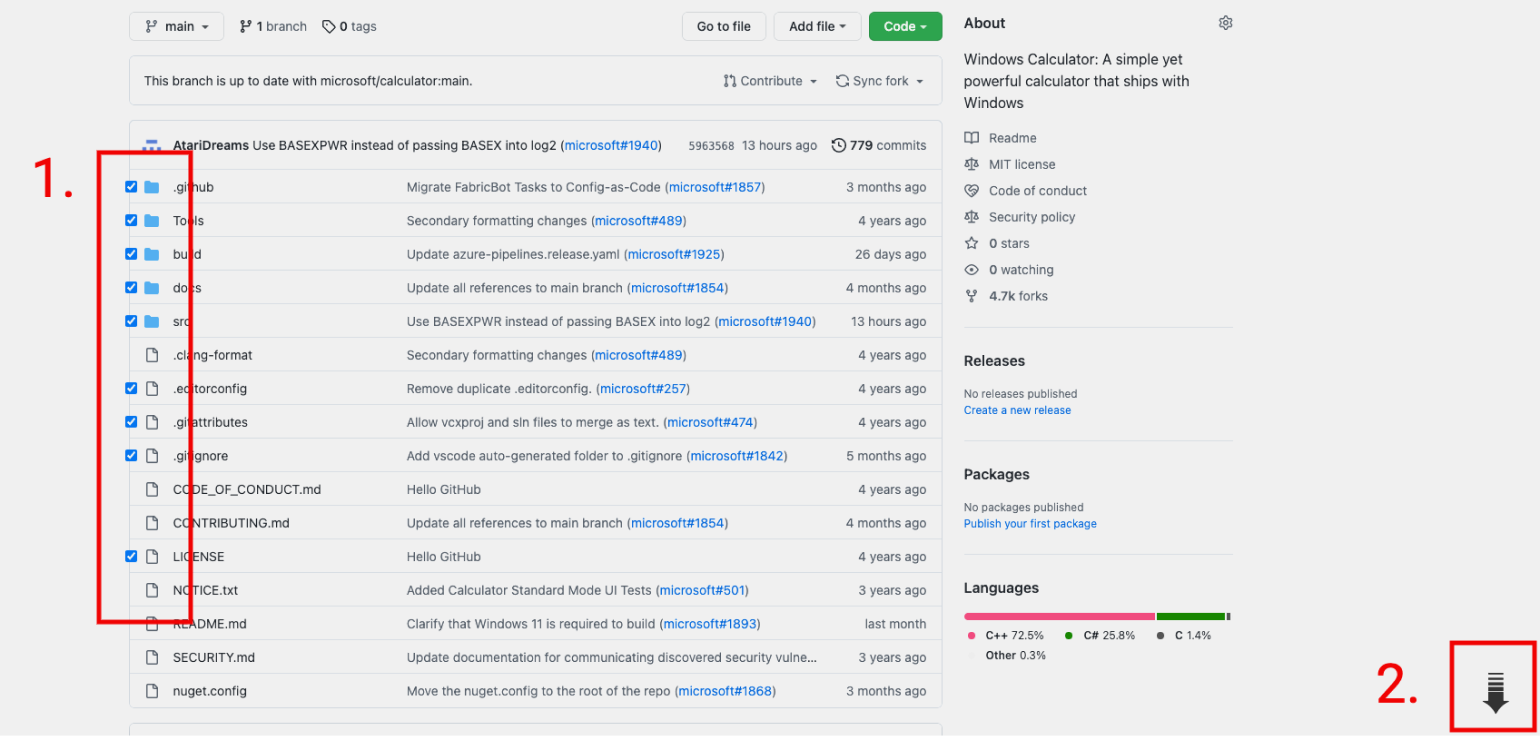The image size is (1540, 736).
Task: Click the .gitignore file icon
Action: 152,456
